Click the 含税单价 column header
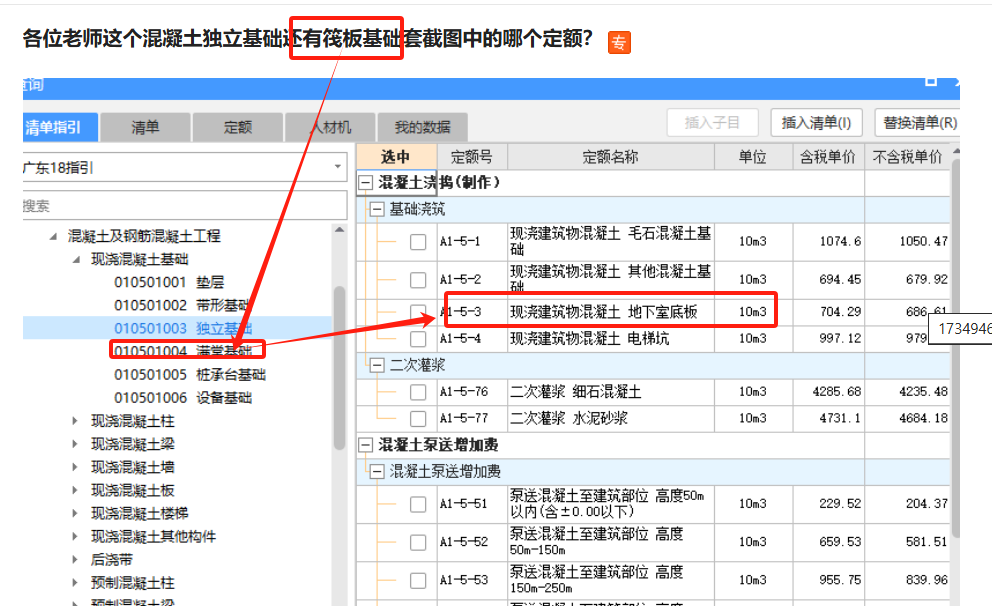The height and width of the screenshot is (606, 992). [x=828, y=157]
